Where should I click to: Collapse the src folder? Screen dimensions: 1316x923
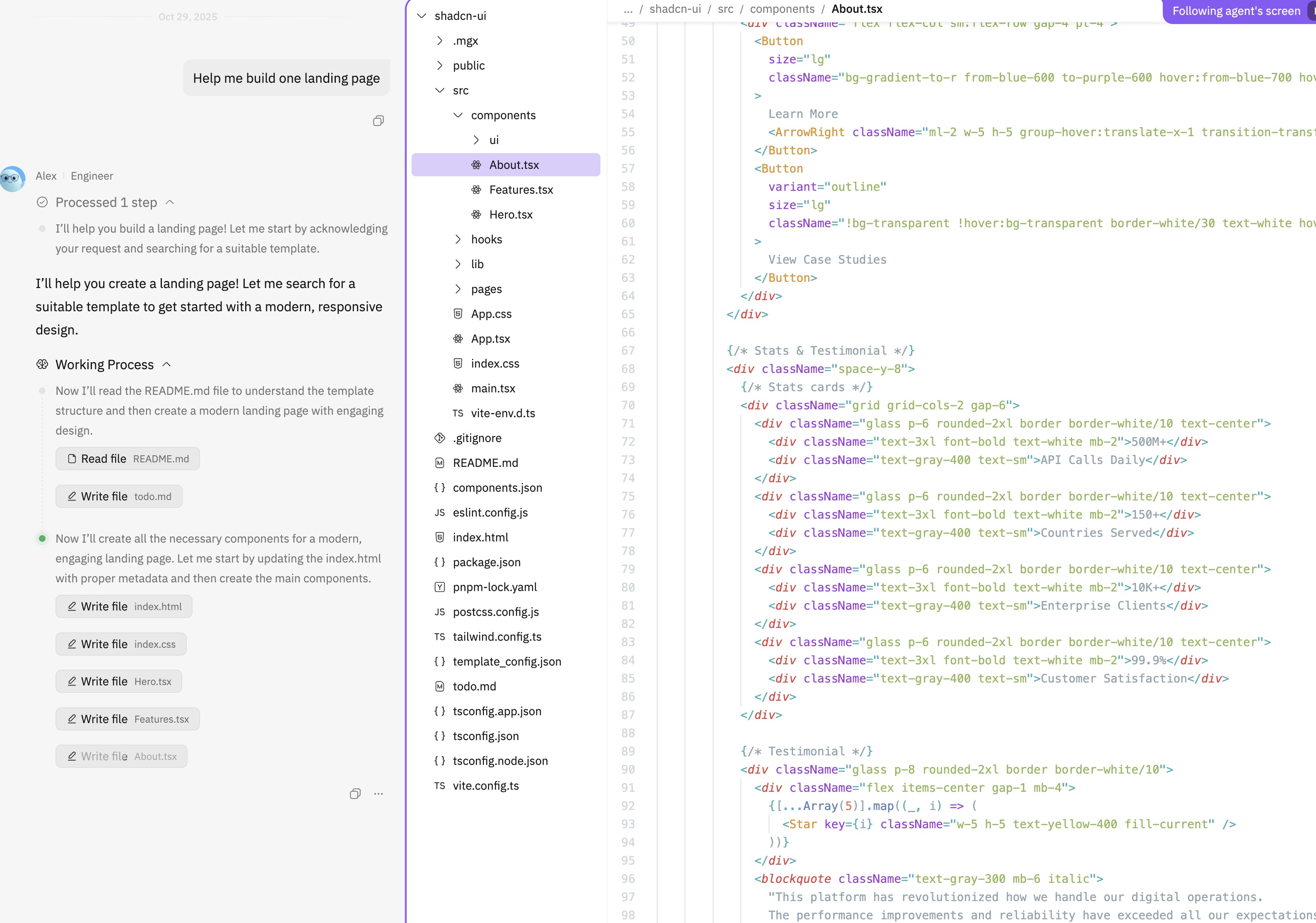tap(440, 91)
